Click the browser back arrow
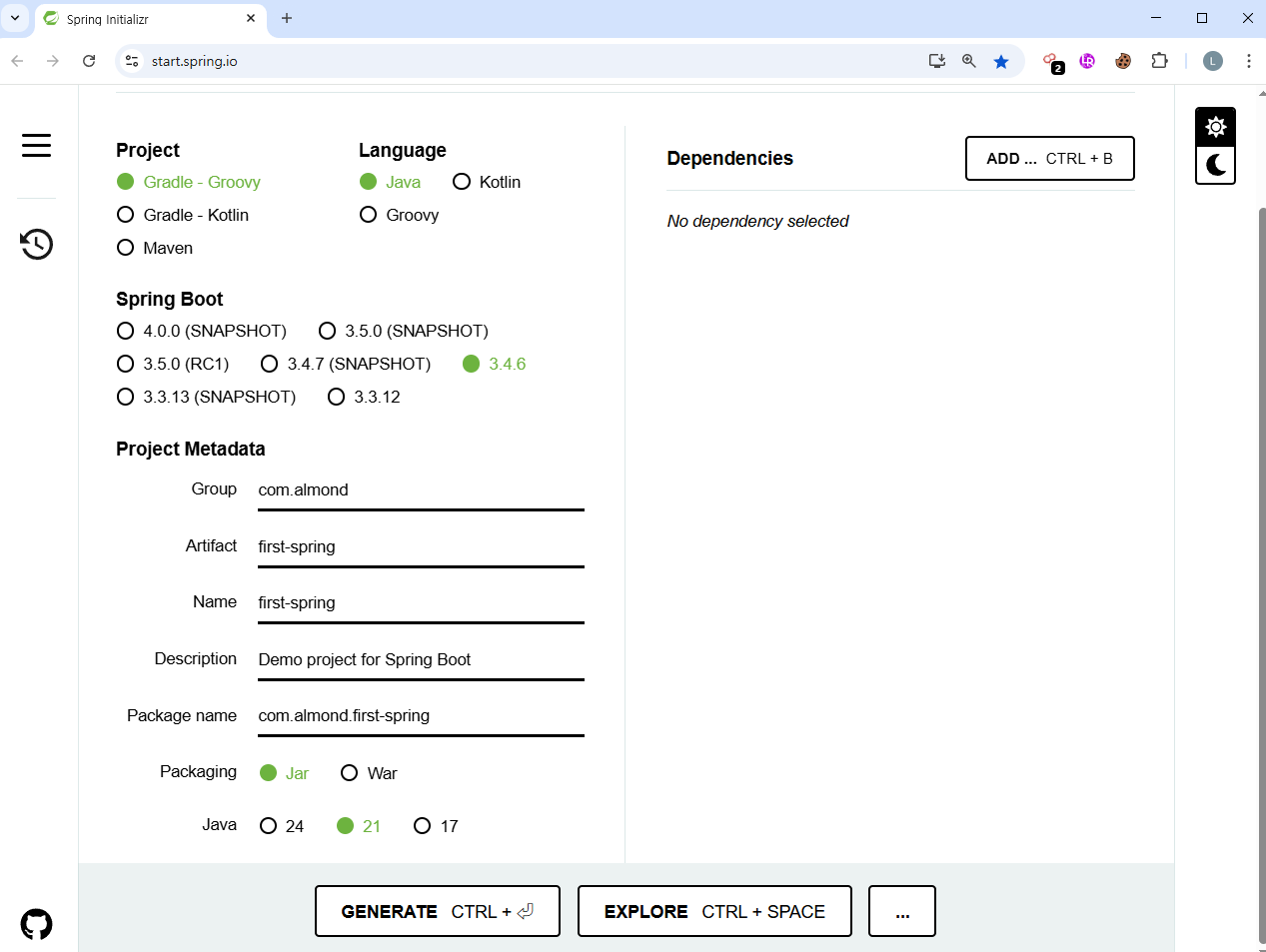This screenshot has width=1266, height=952. [x=17, y=61]
